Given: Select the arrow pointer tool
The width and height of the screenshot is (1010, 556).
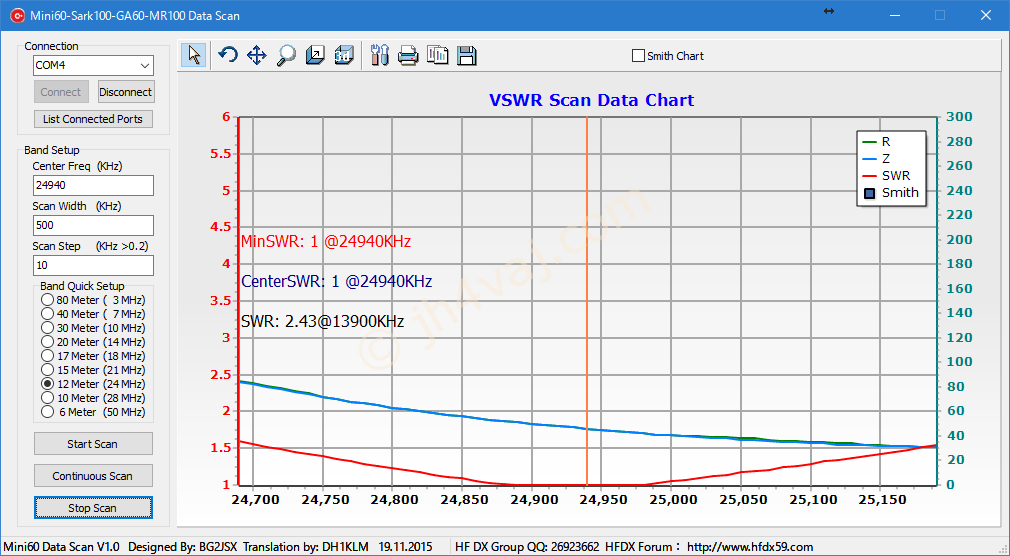Looking at the screenshot, I should 193,55.
